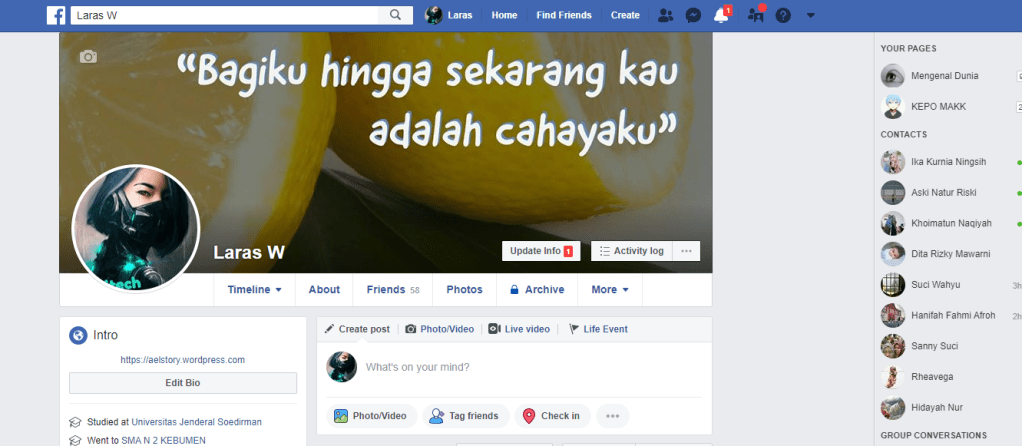
Task: Click the Update Info button
Action: [540, 251]
